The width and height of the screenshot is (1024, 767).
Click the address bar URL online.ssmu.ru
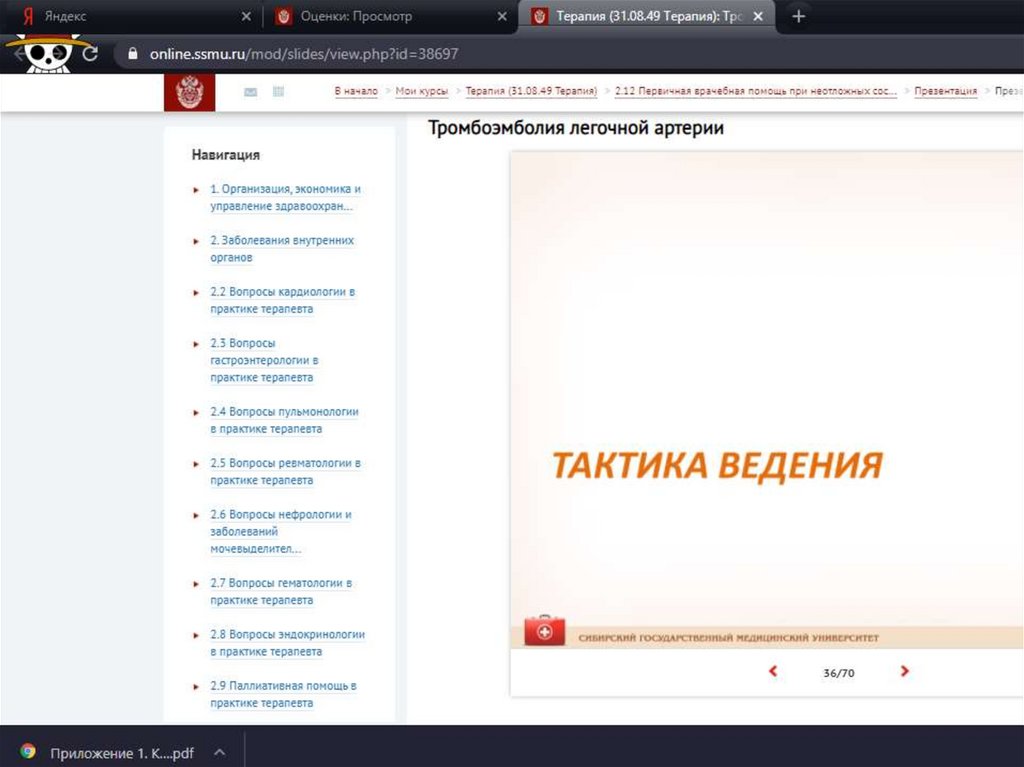coord(304,54)
